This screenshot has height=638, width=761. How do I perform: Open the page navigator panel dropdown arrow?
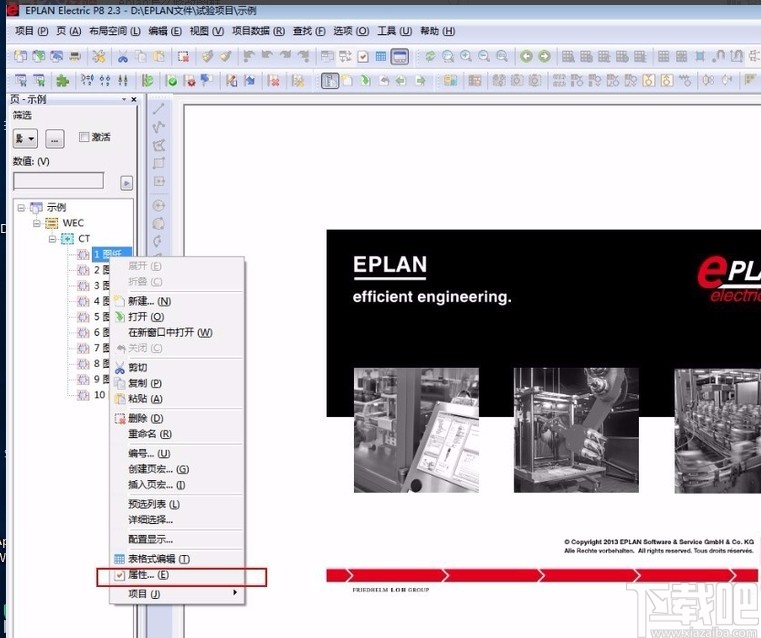[x=124, y=99]
